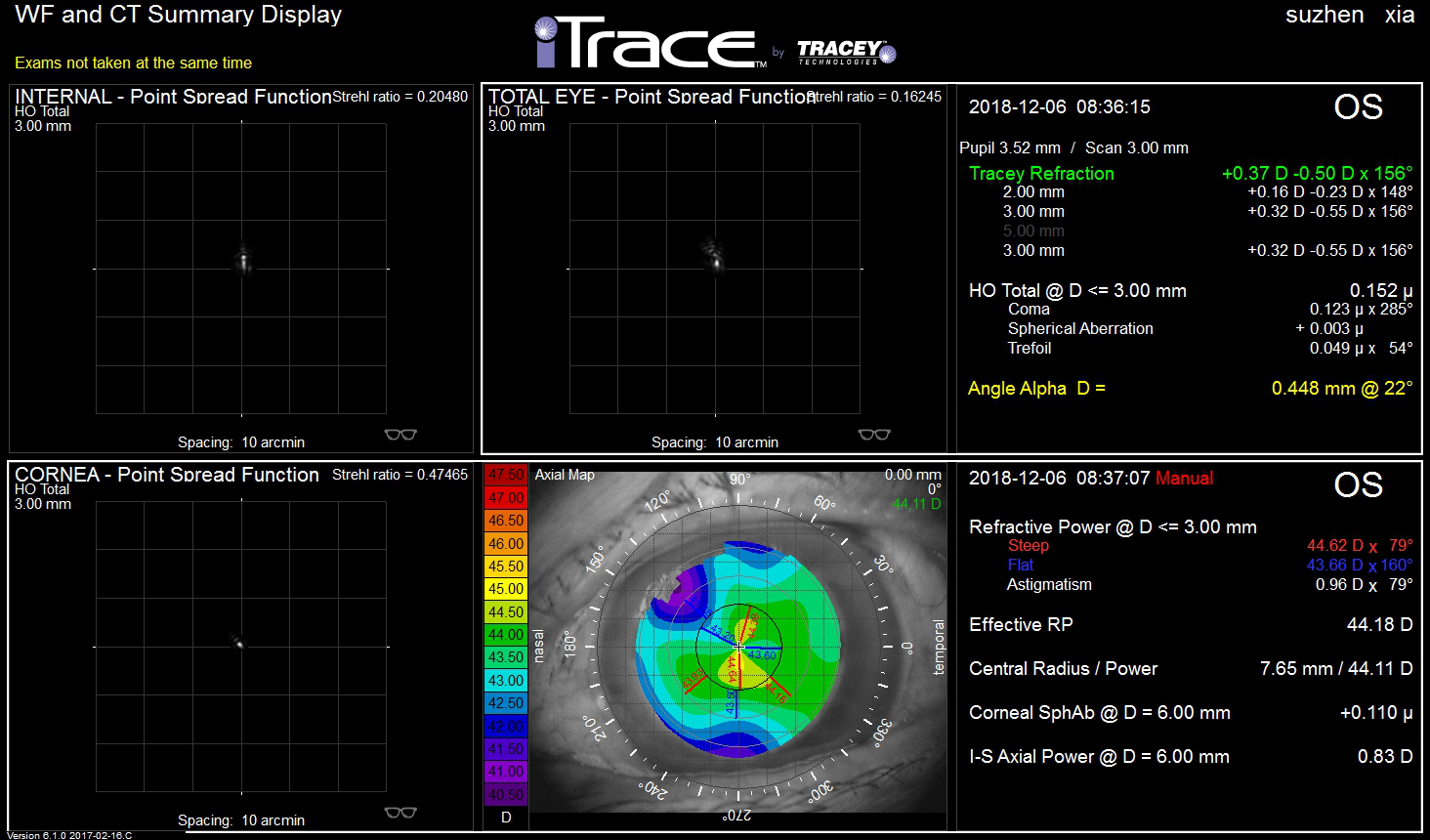This screenshot has width=1430, height=840.
Task: Select the 47.00 D color scale swatch
Action: point(506,497)
